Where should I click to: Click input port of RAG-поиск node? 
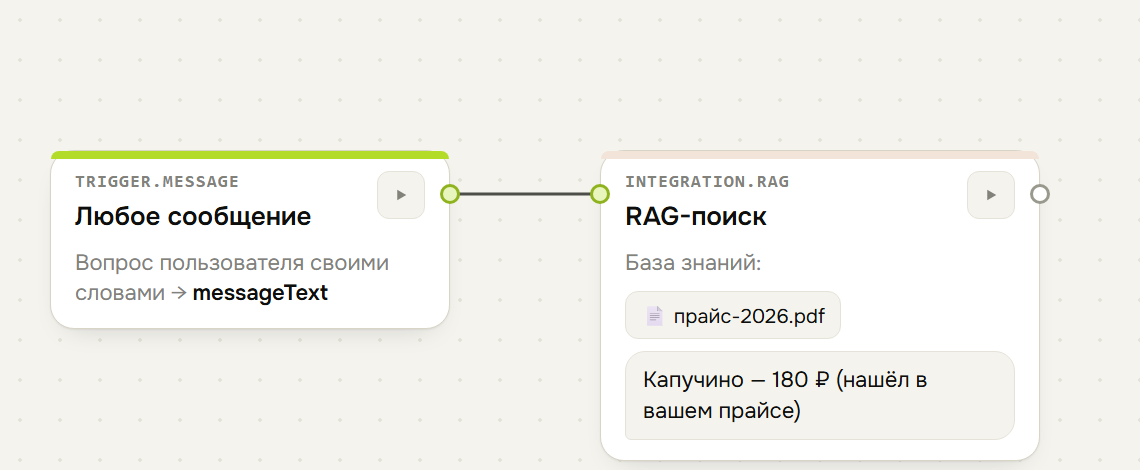click(600, 194)
